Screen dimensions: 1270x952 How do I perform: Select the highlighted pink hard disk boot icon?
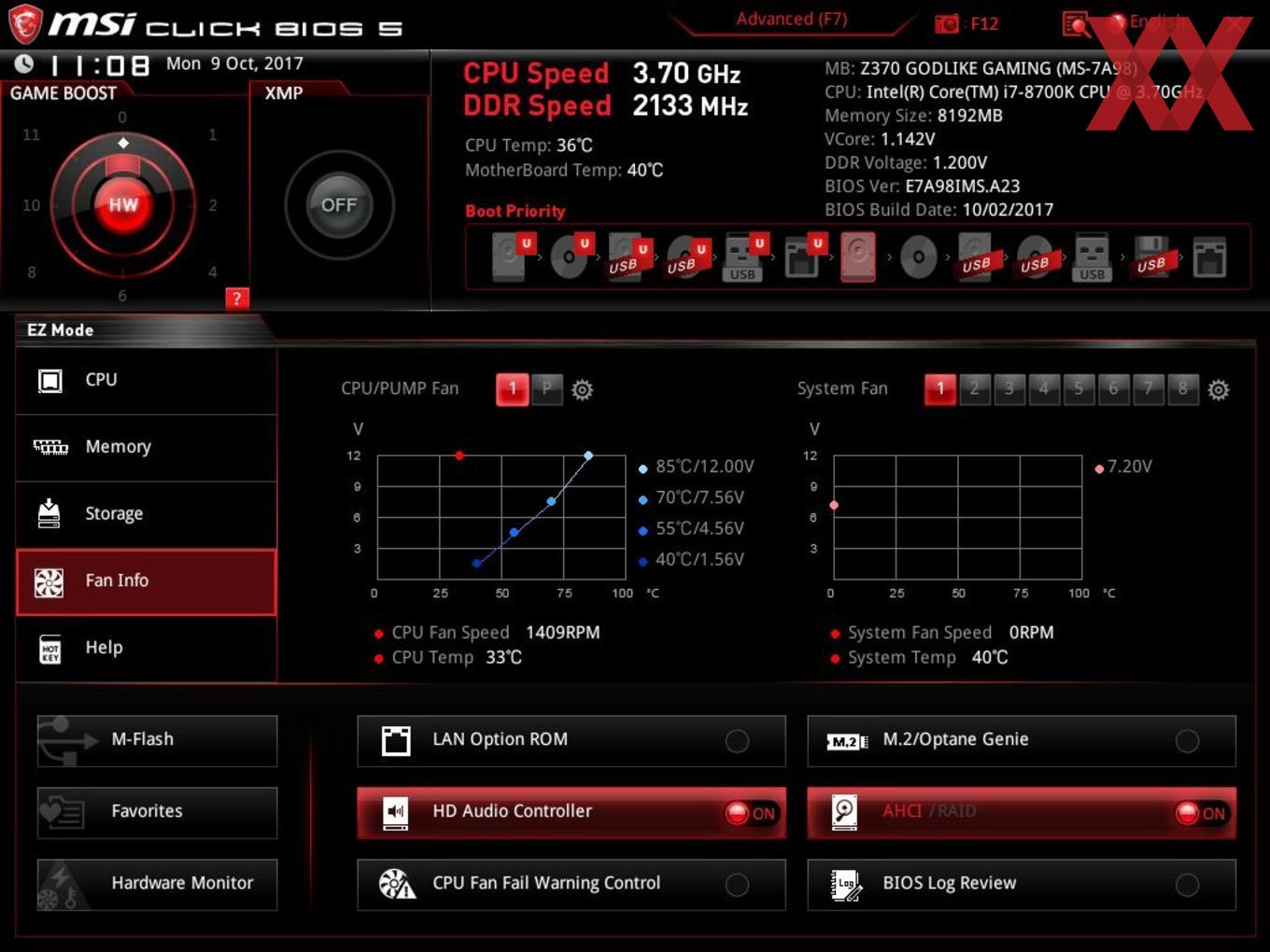[858, 257]
